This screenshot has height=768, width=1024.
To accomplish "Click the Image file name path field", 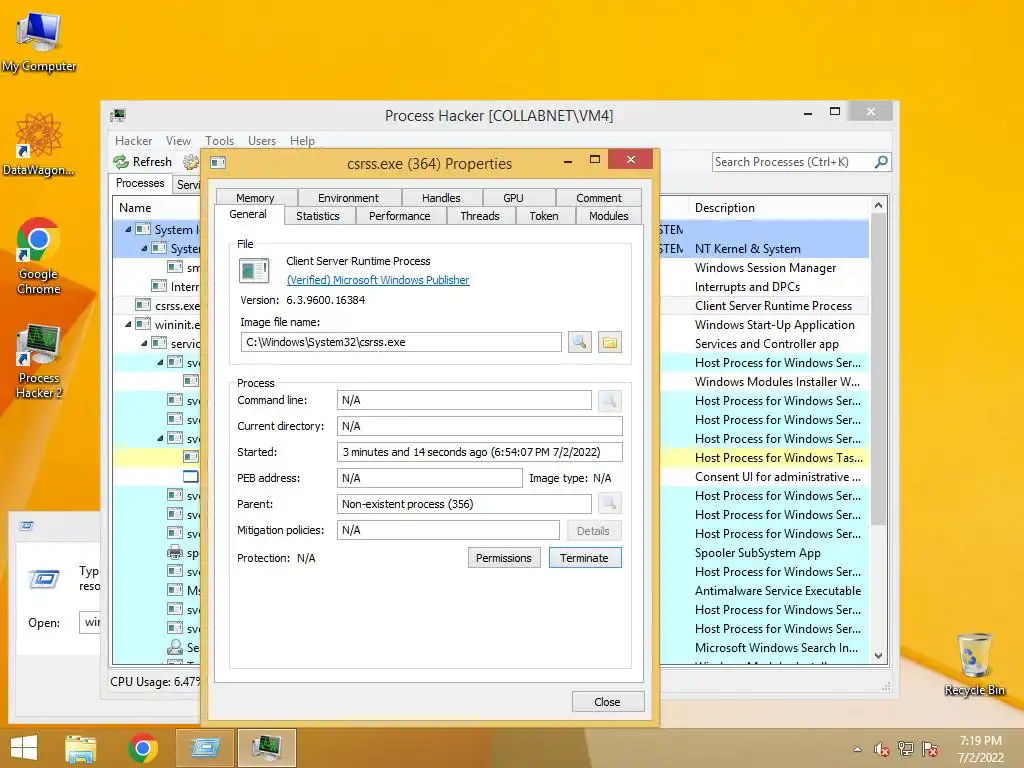I will (x=401, y=342).
